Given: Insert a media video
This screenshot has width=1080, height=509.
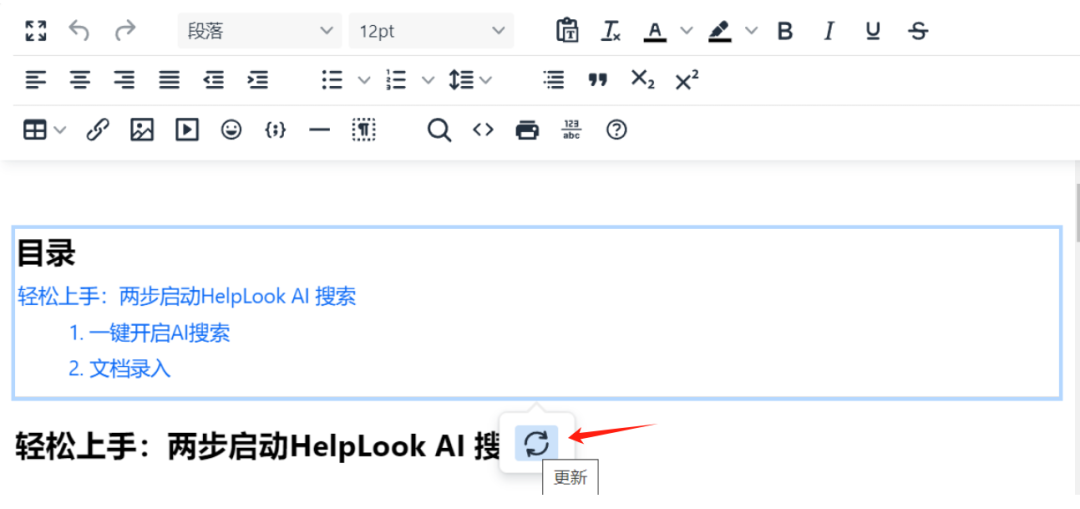Looking at the screenshot, I should coord(187,129).
